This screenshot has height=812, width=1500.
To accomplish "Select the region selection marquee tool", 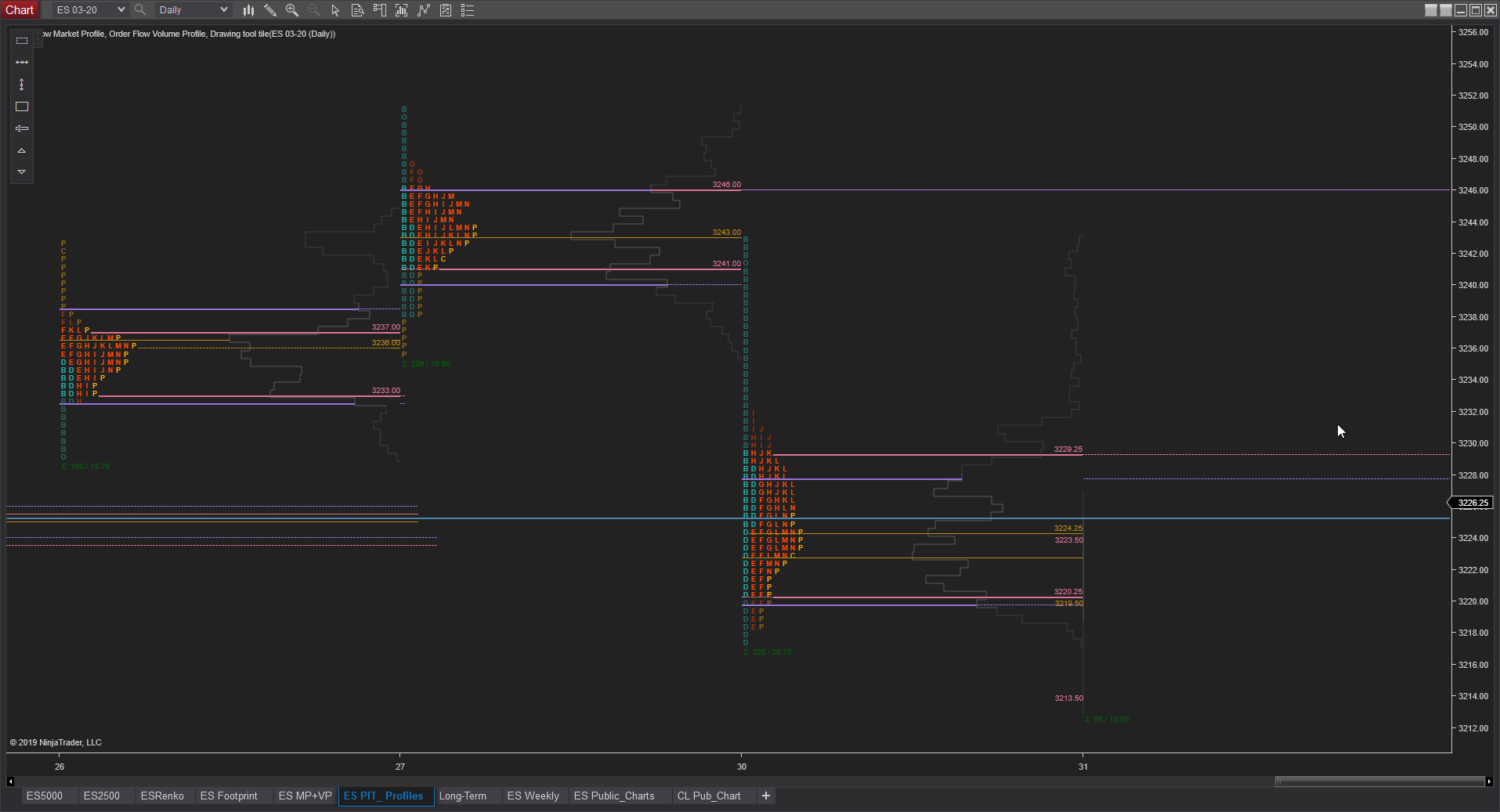I will point(21,41).
